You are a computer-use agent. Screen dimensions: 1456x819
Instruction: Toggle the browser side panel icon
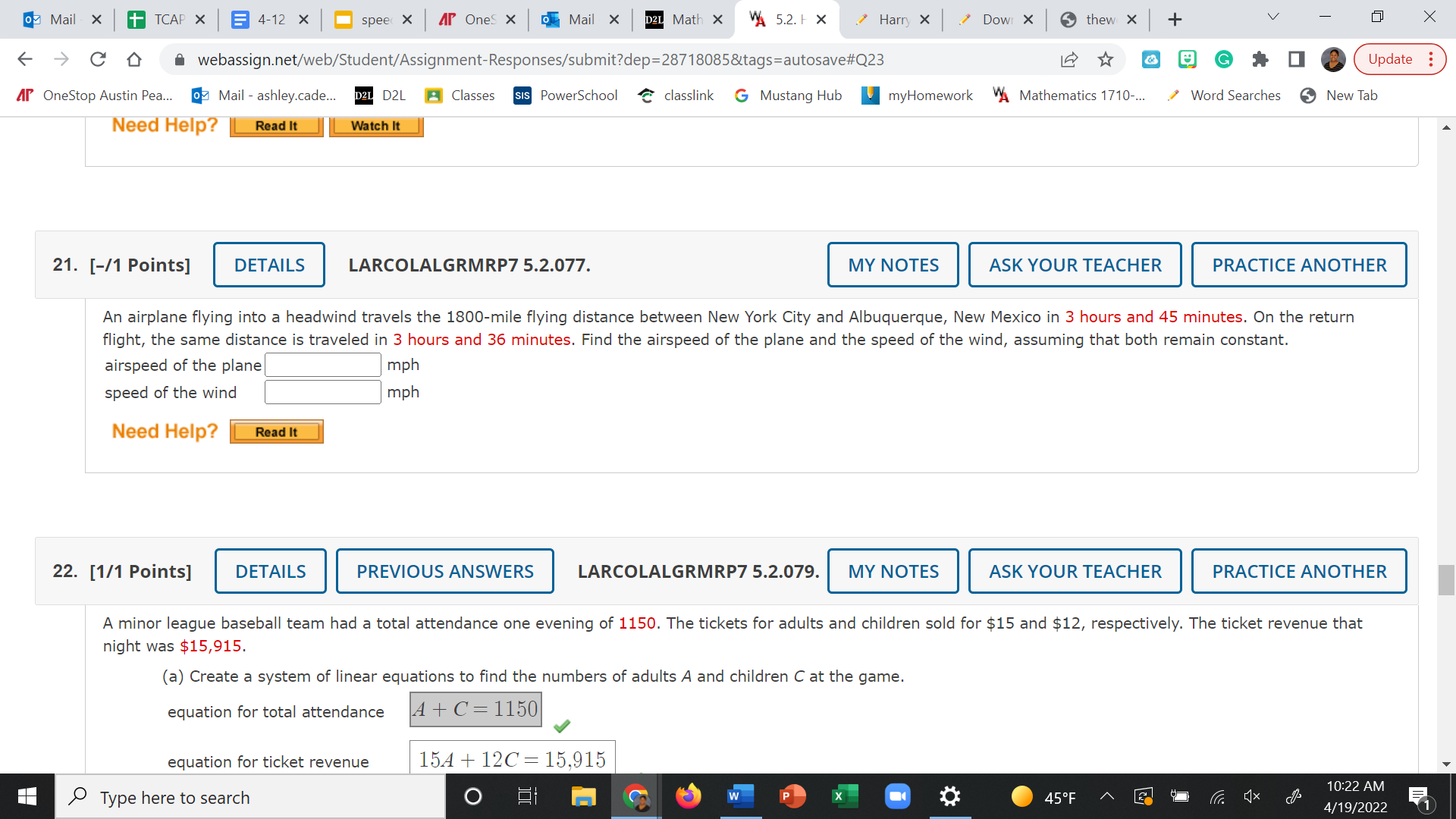pyautogui.click(x=1297, y=59)
